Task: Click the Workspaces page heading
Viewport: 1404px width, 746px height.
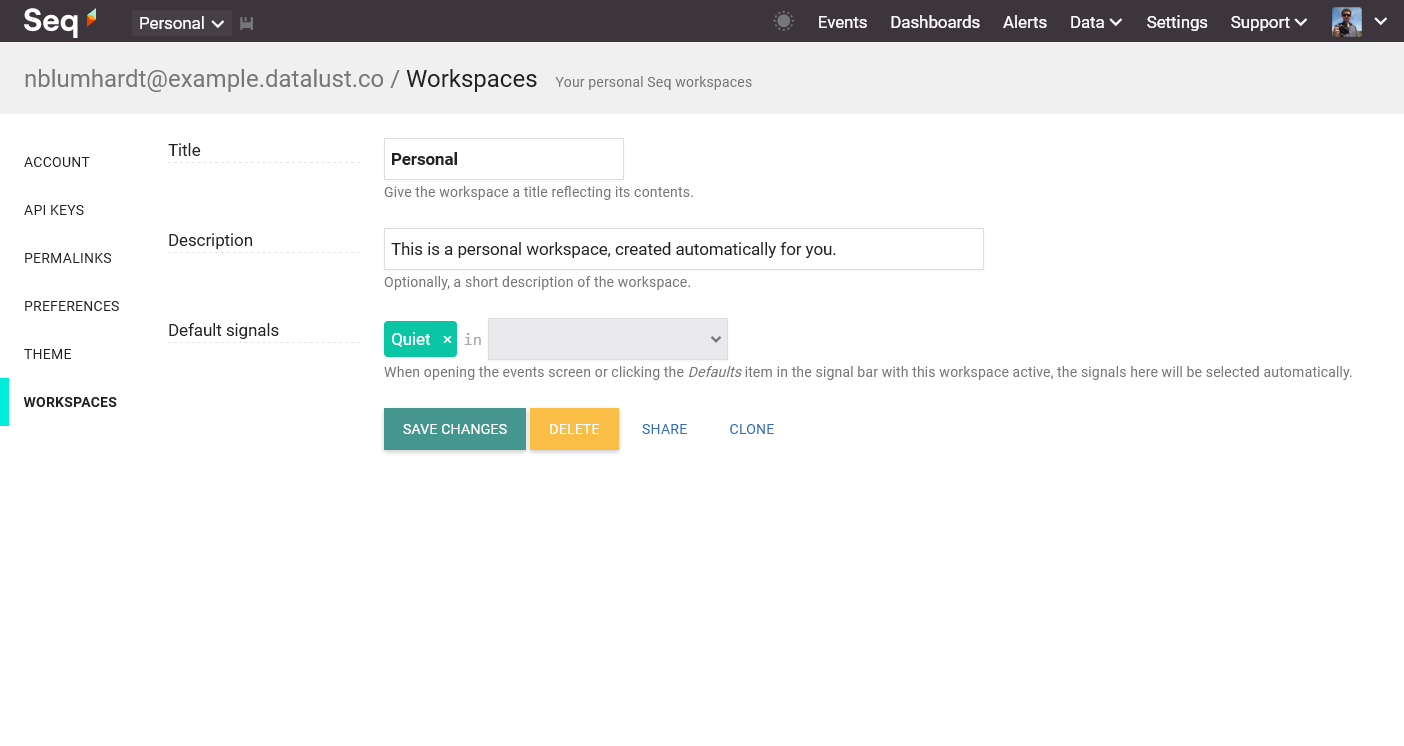Action: tap(472, 79)
